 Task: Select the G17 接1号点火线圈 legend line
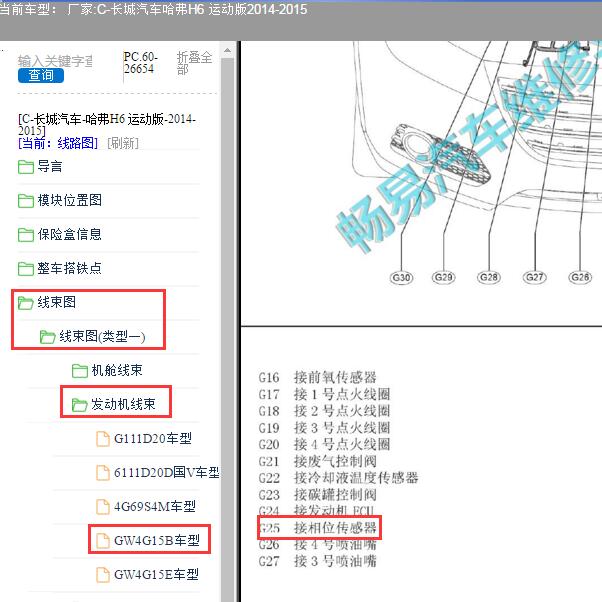(324, 394)
